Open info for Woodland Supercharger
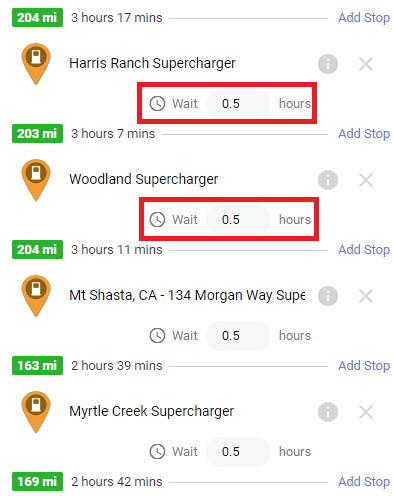The height and width of the screenshot is (496, 394). pyautogui.click(x=328, y=180)
